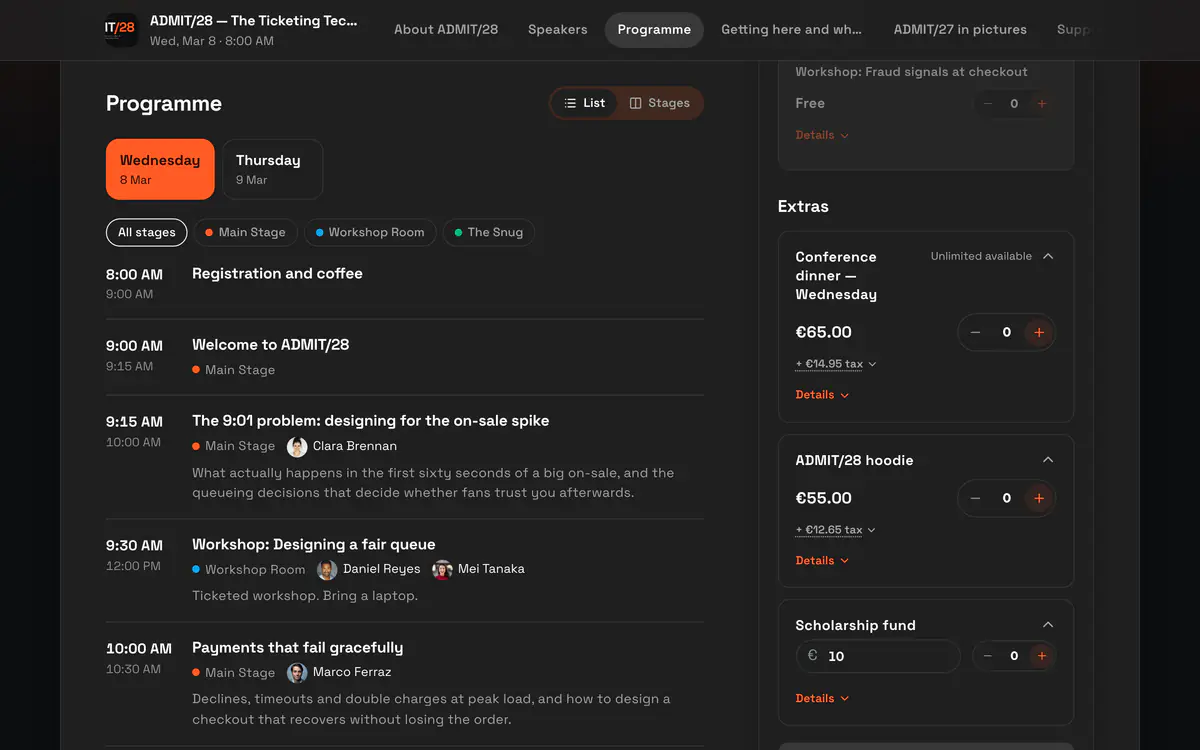Decrease Scholarship fund quantity

click(x=988, y=656)
